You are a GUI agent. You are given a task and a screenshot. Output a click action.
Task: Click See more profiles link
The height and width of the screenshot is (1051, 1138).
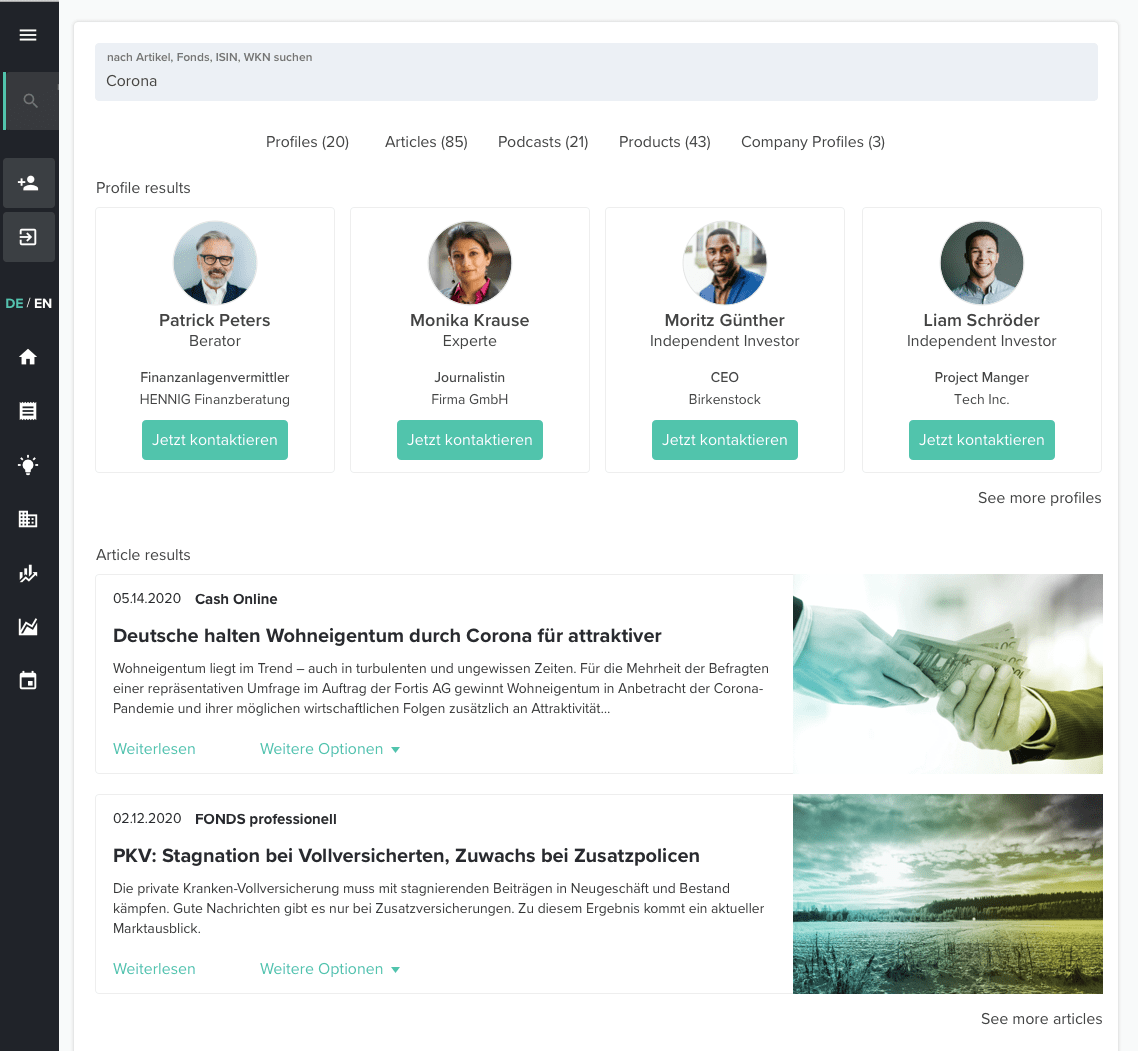click(x=1039, y=498)
